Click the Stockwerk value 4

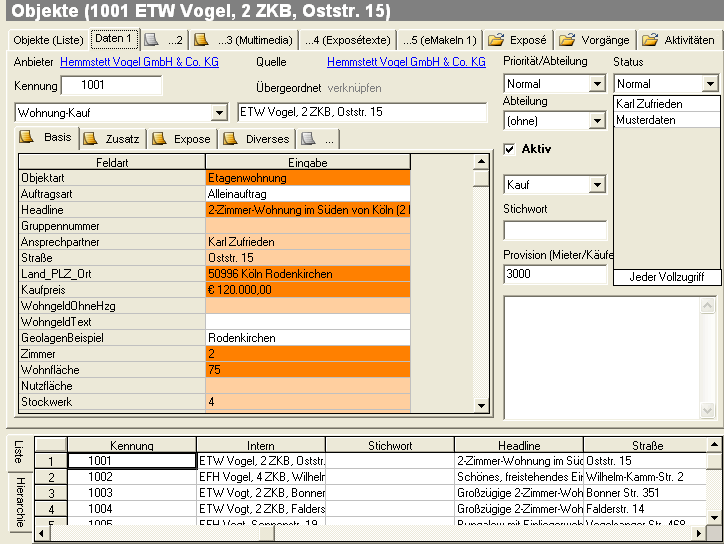[x=308, y=402]
